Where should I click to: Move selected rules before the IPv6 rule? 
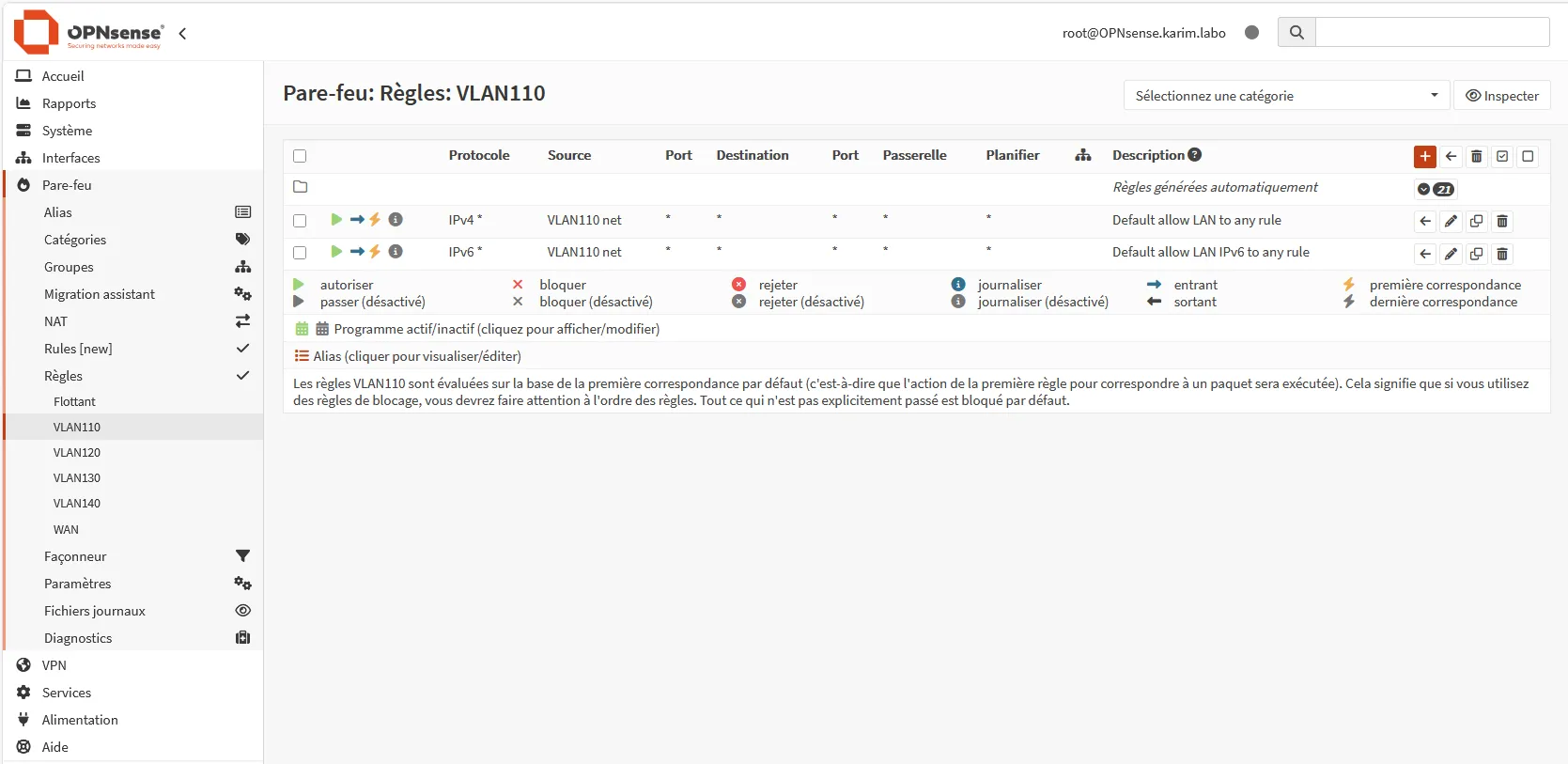tap(1425, 254)
